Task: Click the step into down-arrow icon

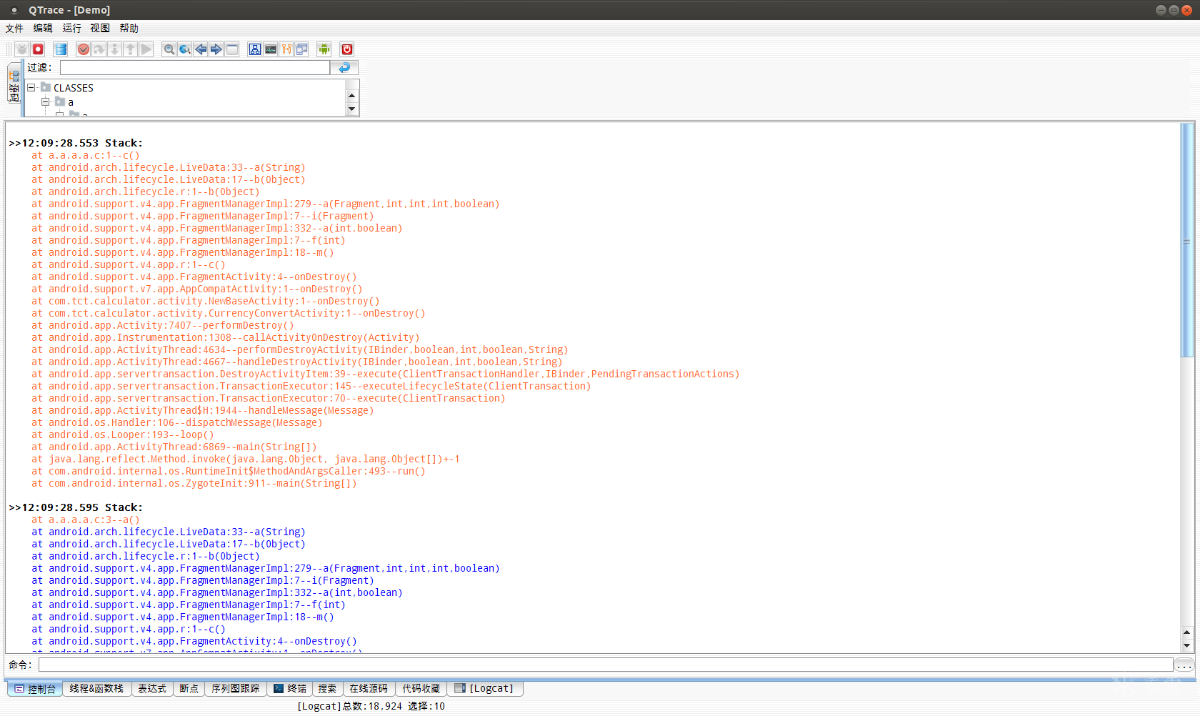Action: click(x=114, y=49)
